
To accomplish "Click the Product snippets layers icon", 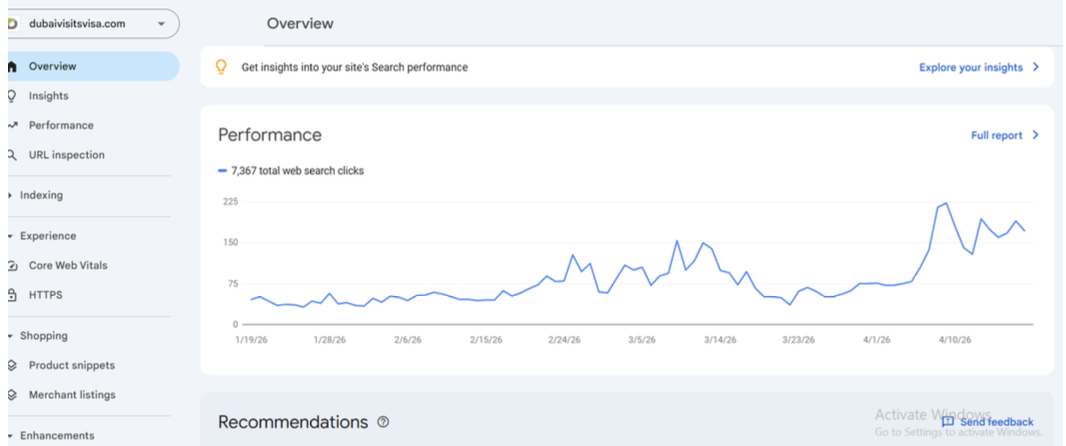I will (12, 365).
